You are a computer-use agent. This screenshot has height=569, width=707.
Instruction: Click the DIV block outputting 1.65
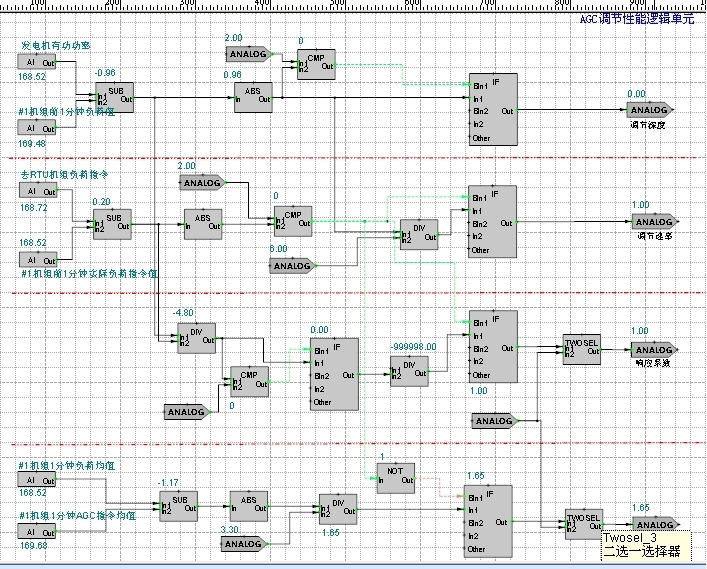point(336,508)
